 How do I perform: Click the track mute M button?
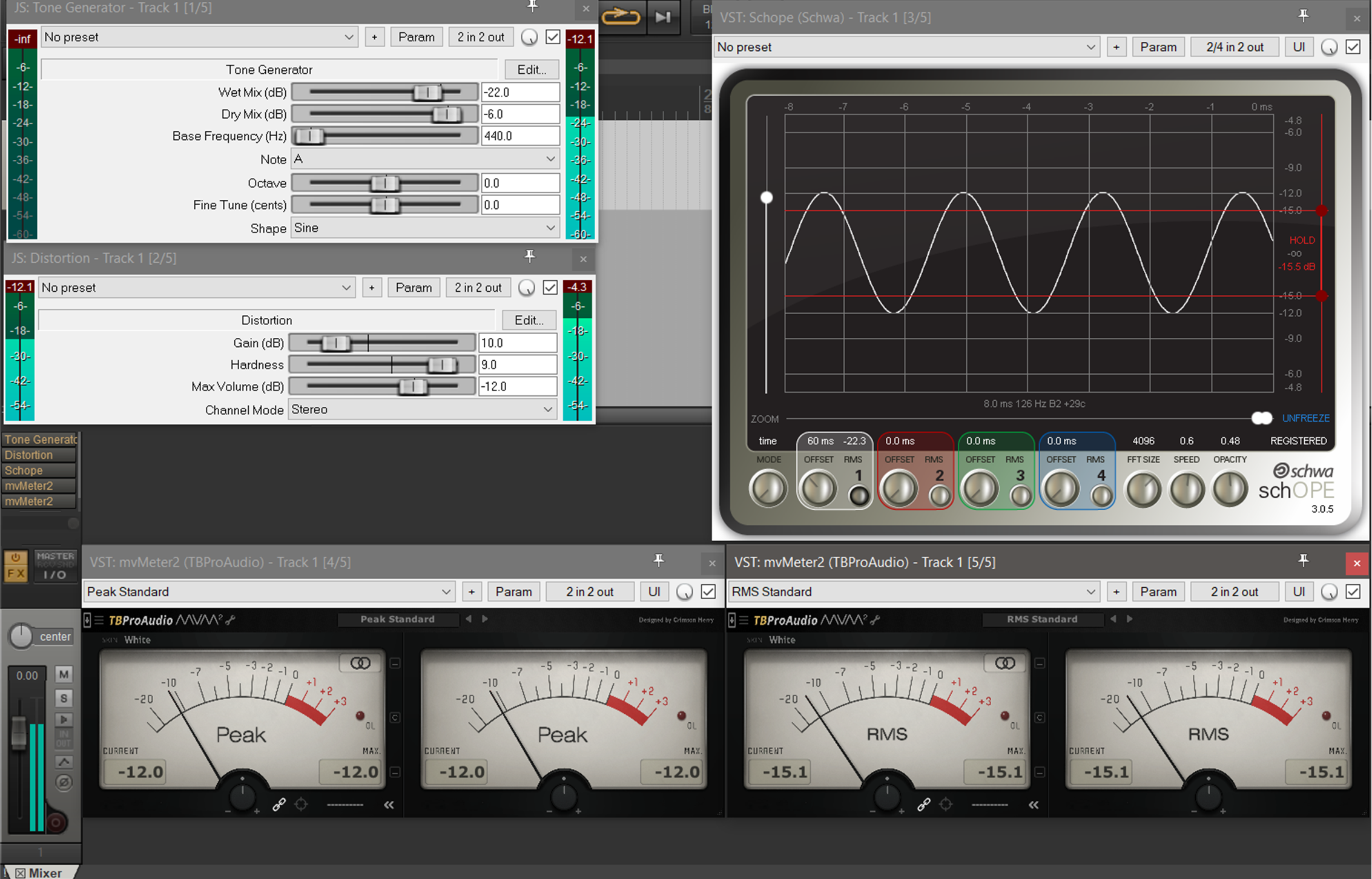tap(64, 674)
